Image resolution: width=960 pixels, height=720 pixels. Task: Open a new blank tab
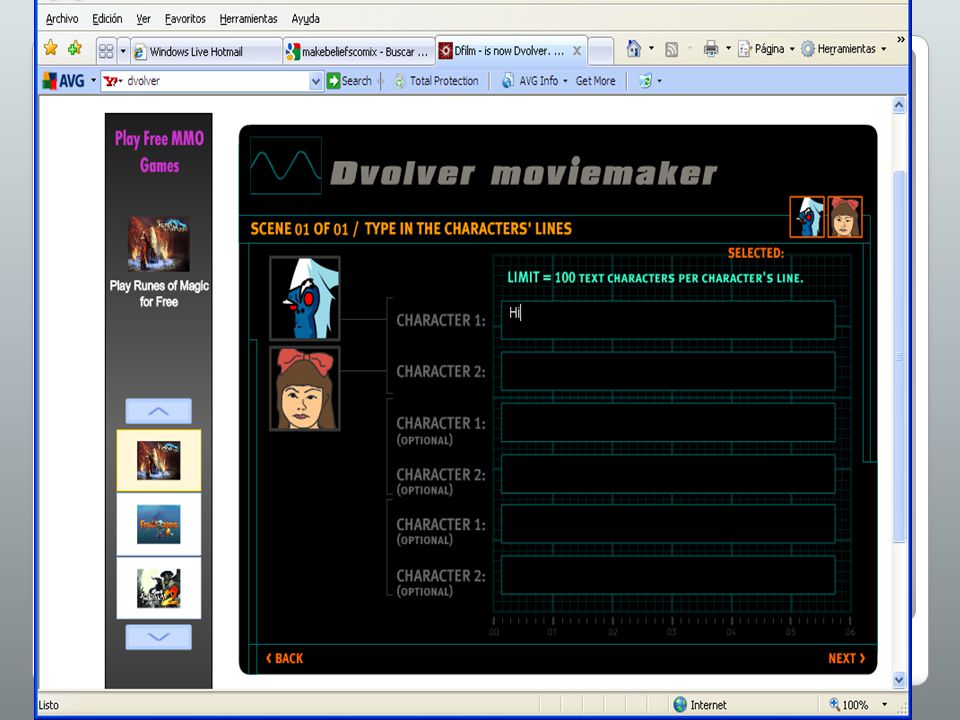click(x=601, y=51)
